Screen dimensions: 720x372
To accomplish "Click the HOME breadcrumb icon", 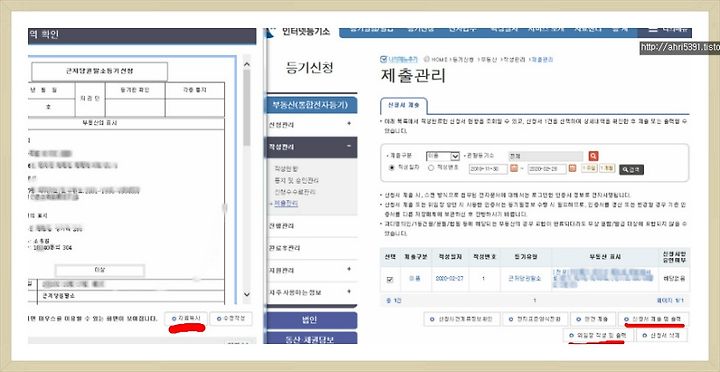I will click(x=427, y=59).
